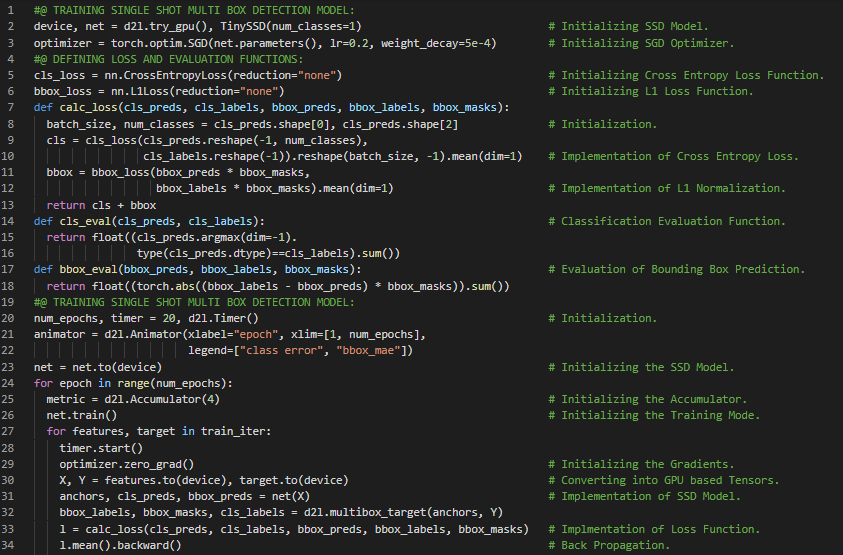Click the "Implementation of L1 Normalization" comment
The image size is (843, 555).
[673, 188]
